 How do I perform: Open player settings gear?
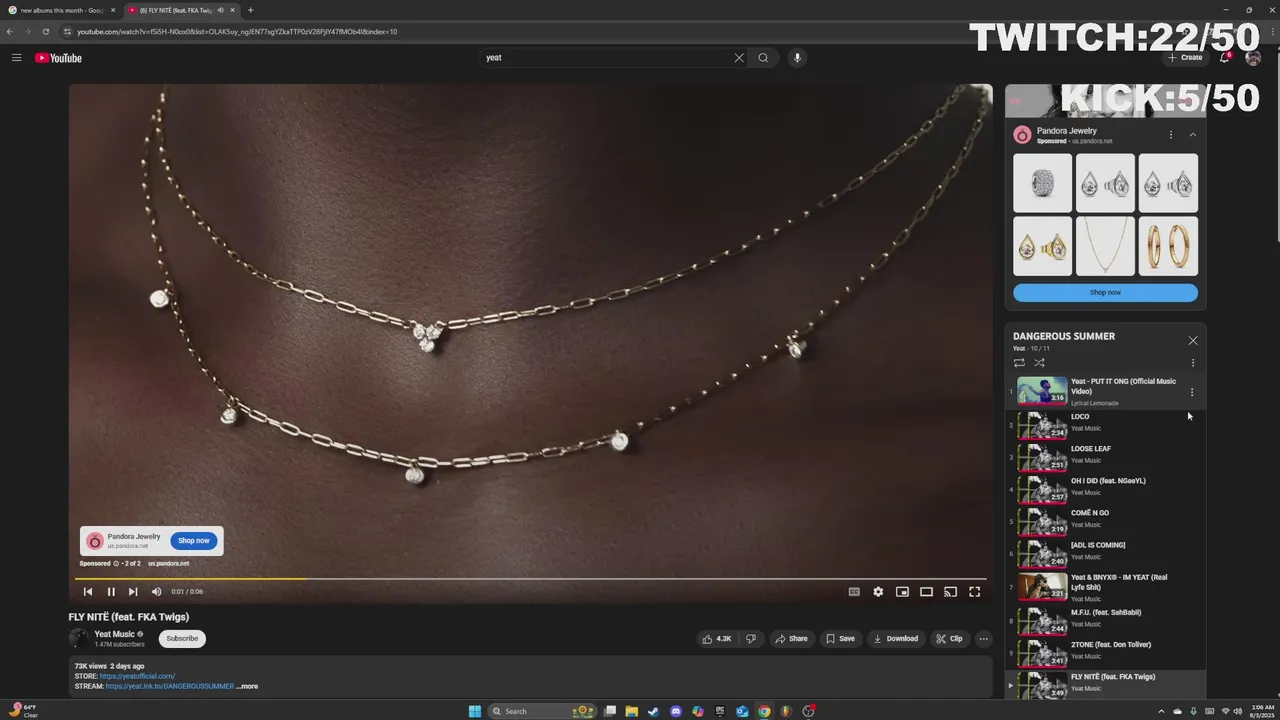[x=878, y=592]
